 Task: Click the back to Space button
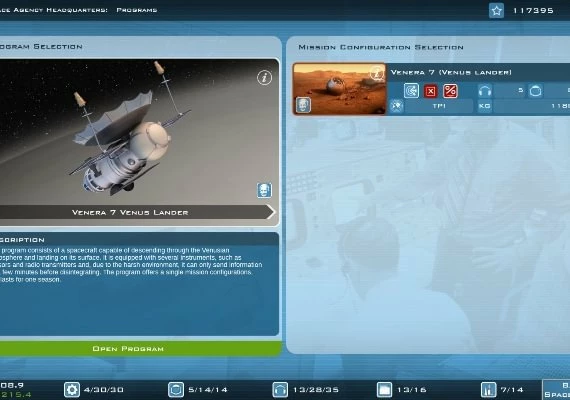[556, 390]
